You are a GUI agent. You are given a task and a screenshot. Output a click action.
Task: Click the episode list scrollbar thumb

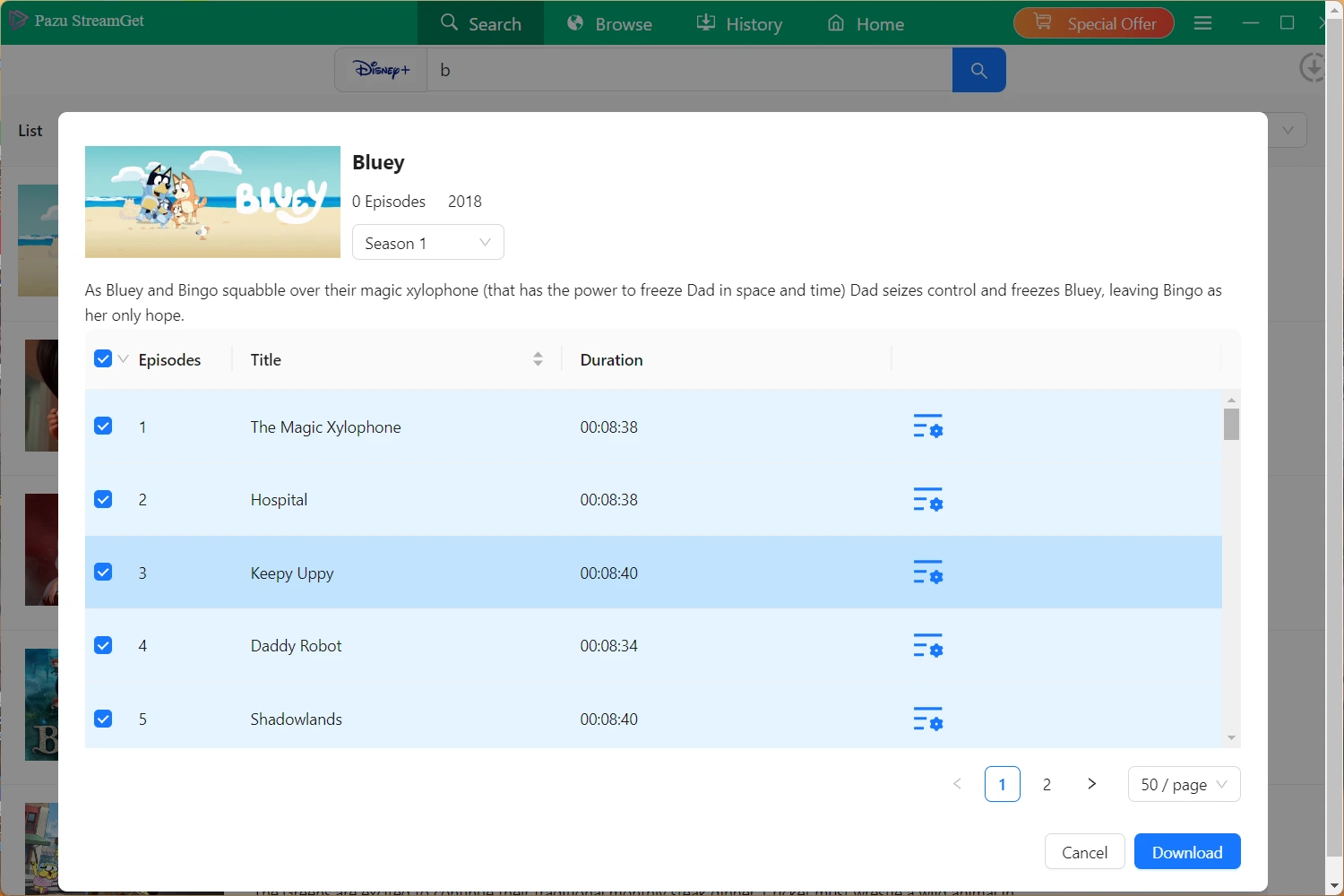(1231, 424)
